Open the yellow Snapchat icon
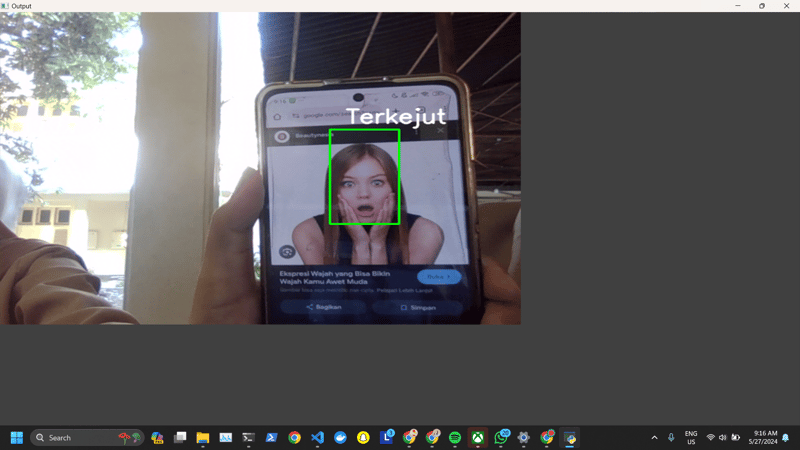Screen dimensions: 800x450 click(363, 438)
